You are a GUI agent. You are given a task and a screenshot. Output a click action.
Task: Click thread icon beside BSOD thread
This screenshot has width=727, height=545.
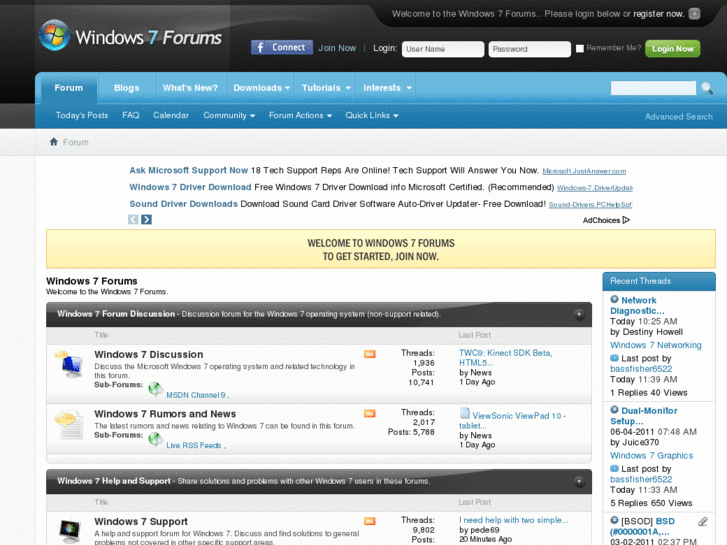pos(614,520)
